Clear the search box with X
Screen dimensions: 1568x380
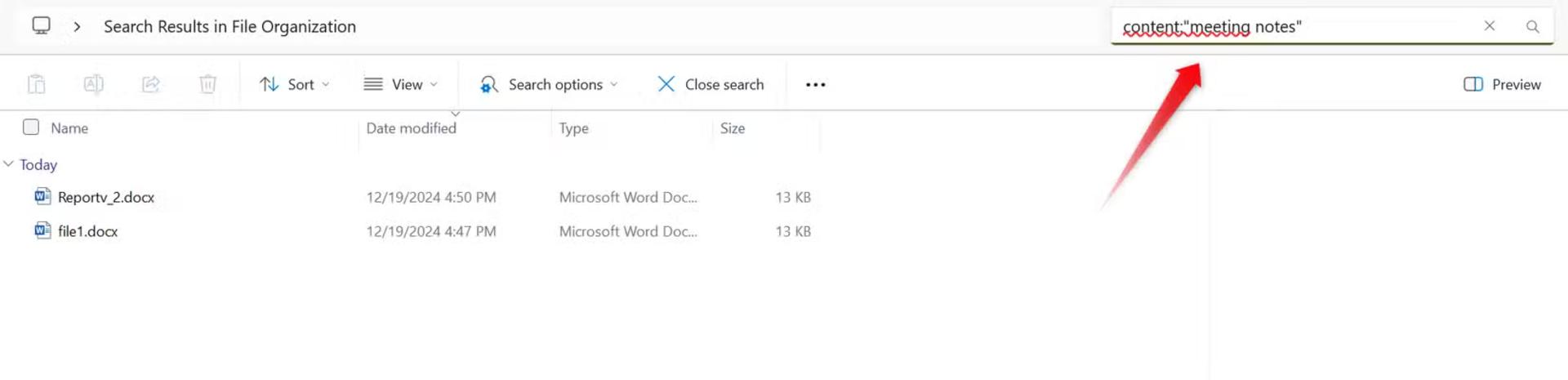pyautogui.click(x=1490, y=26)
